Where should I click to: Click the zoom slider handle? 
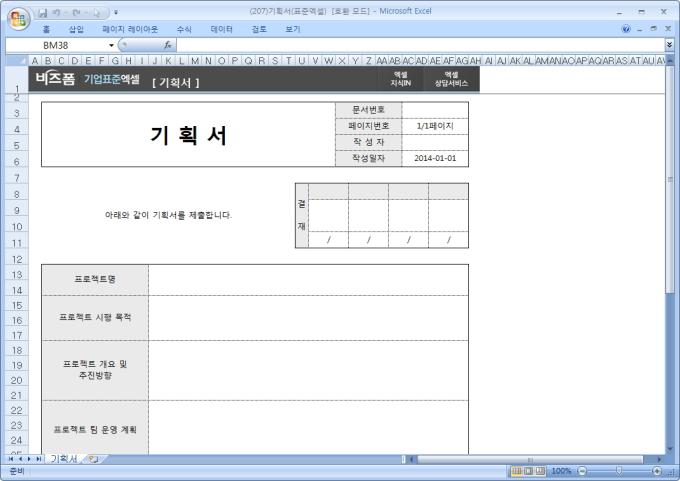coord(619,471)
